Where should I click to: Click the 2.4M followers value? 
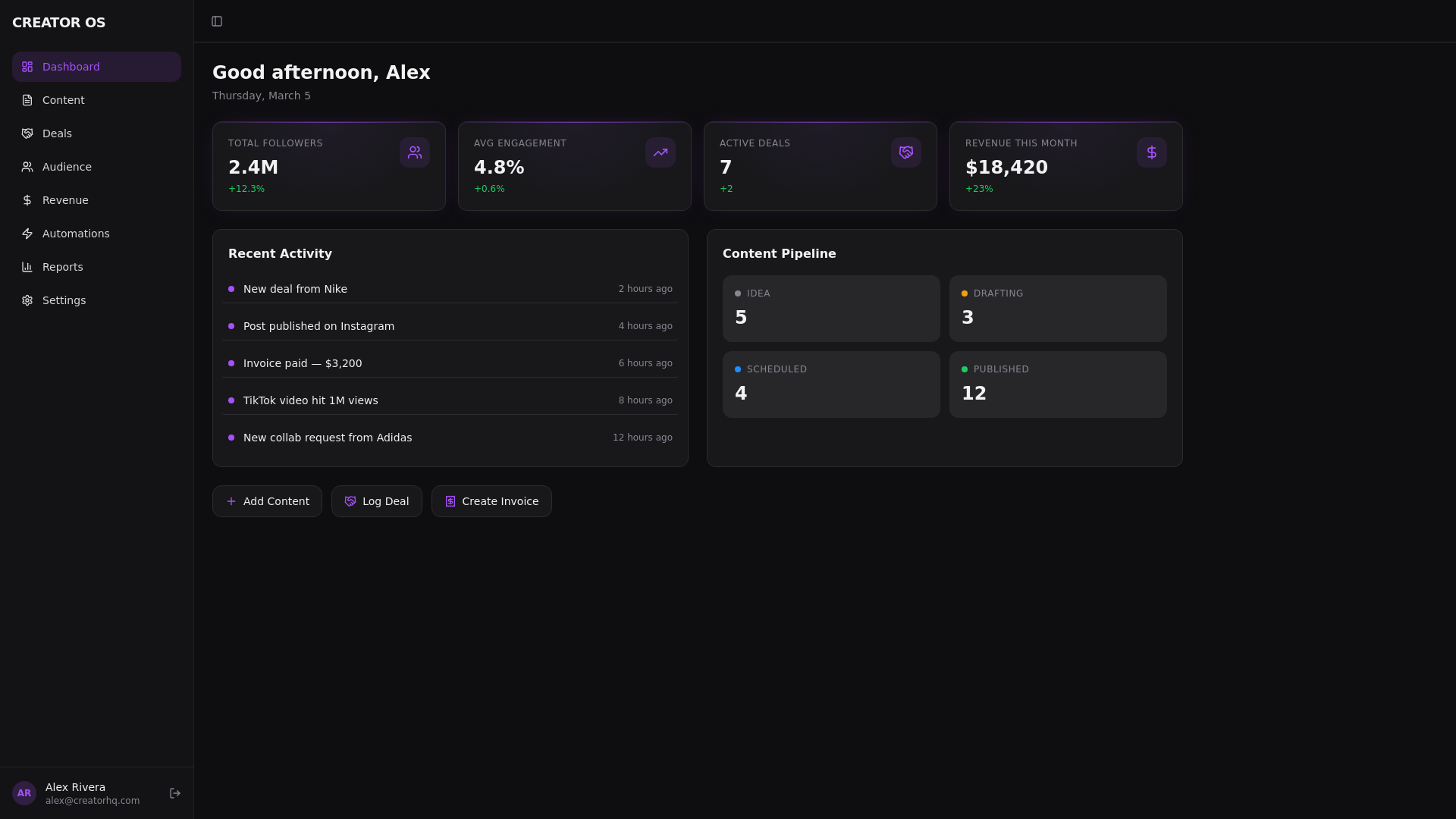click(253, 168)
